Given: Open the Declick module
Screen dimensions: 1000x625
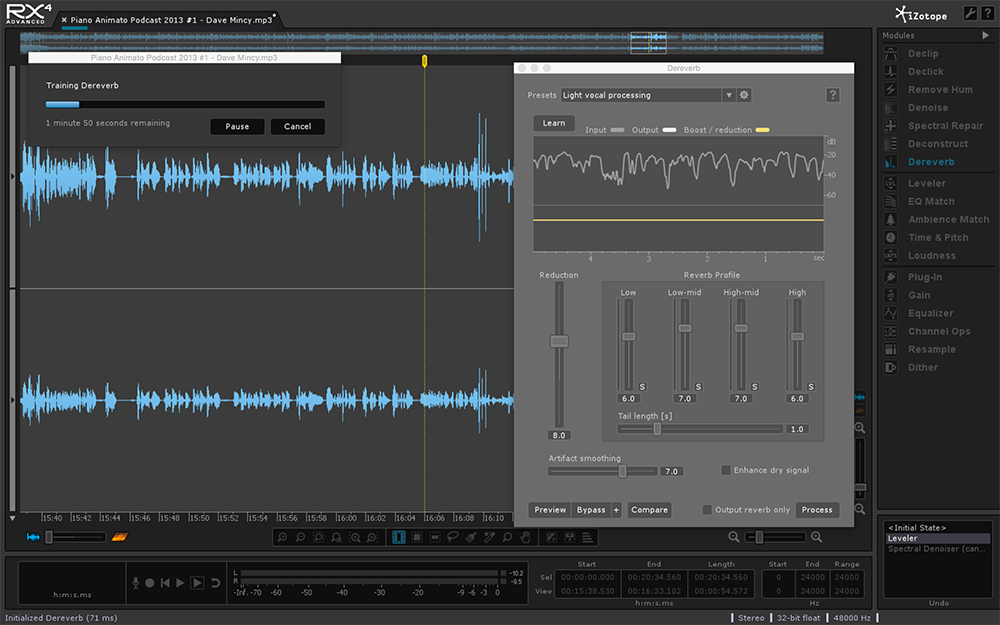Looking at the screenshot, I should point(925,71).
